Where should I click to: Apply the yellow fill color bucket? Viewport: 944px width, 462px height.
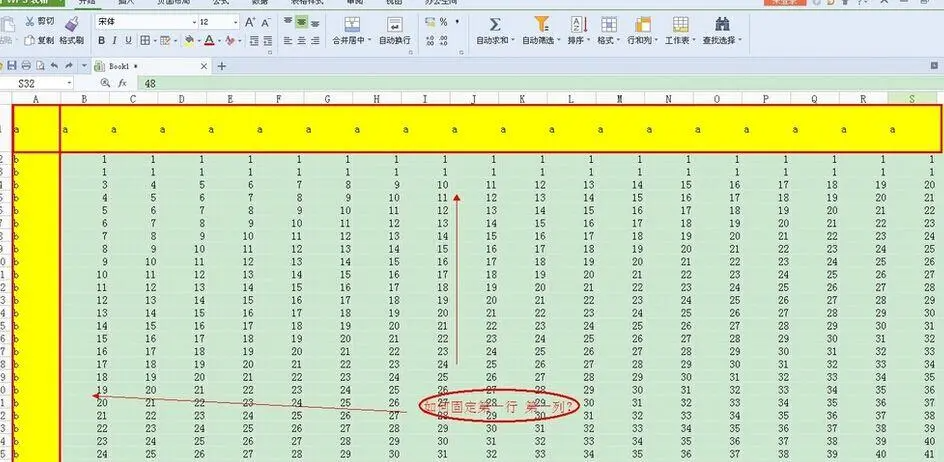tap(189, 41)
